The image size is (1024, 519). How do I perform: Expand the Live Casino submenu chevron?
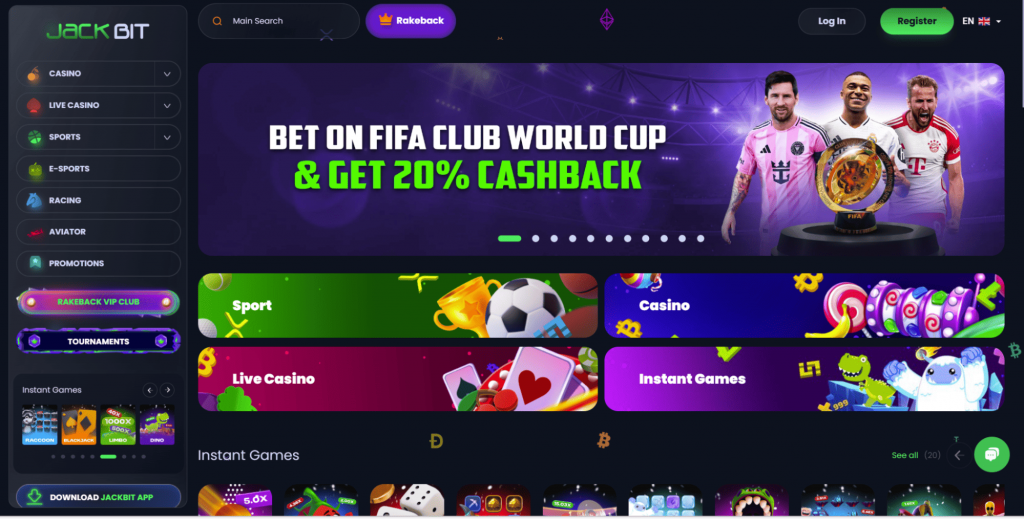click(x=167, y=106)
